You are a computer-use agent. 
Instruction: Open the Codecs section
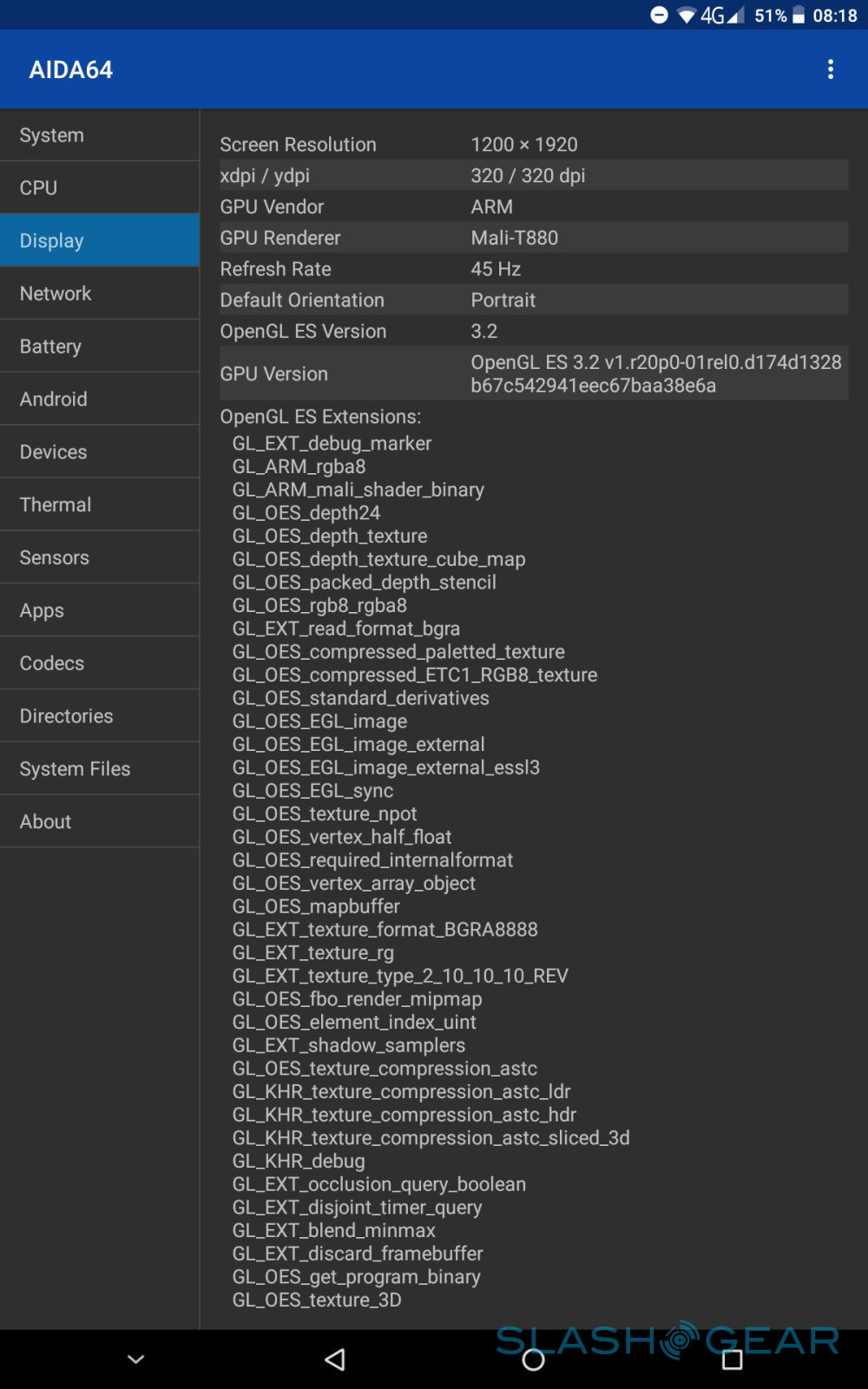pyautogui.click(x=100, y=663)
